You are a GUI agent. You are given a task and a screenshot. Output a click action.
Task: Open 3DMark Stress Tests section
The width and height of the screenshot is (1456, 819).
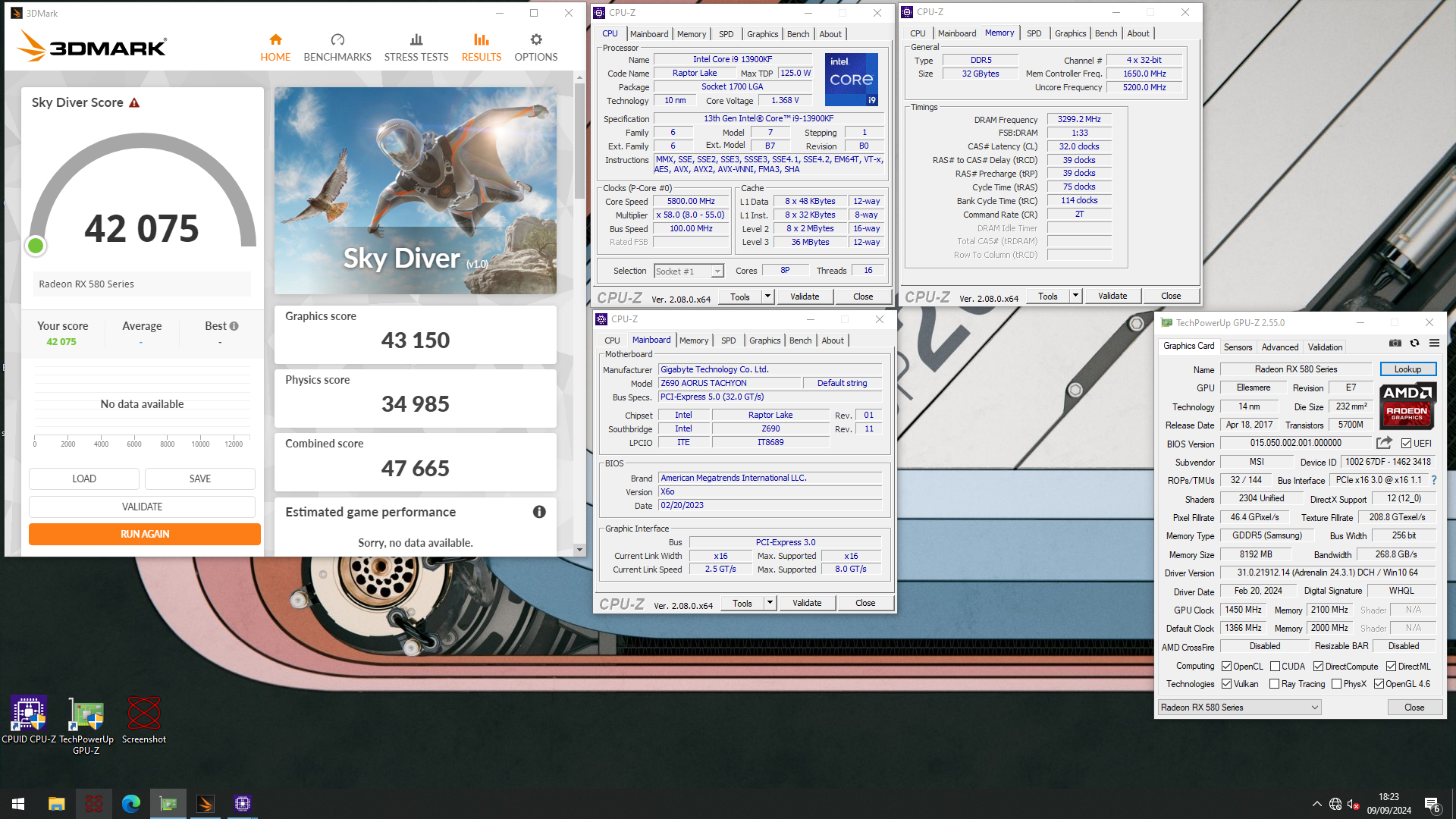click(416, 47)
